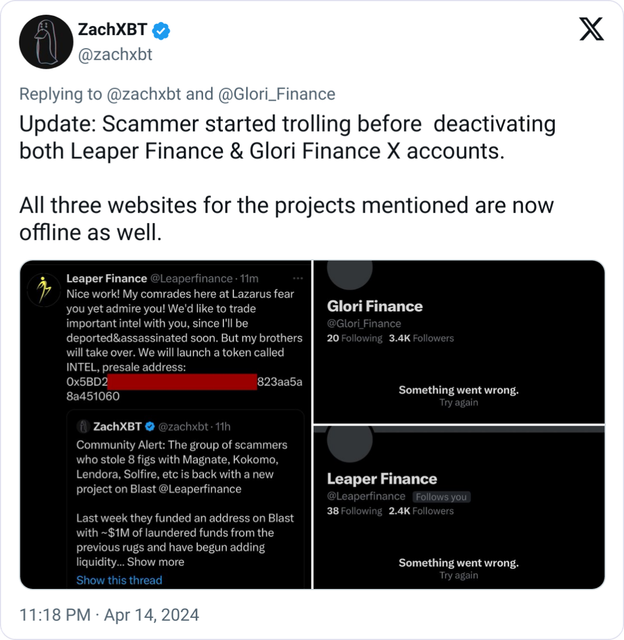The width and height of the screenshot is (624, 640).
Task: Click the Leaper Finance yellow logo avatar
Action: tap(44, 290)
